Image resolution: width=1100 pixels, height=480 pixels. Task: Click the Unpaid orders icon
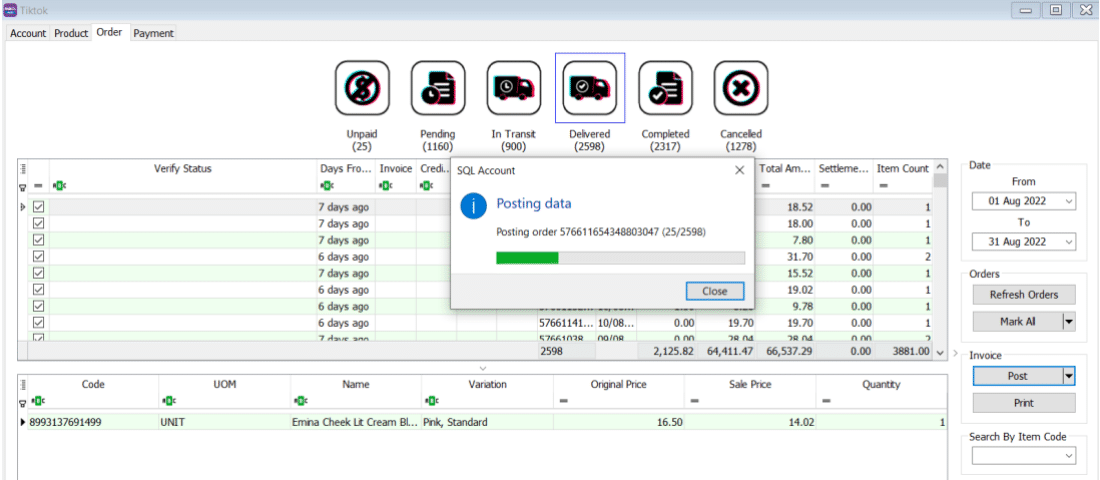pyautogui.click(x=361, y=87)
